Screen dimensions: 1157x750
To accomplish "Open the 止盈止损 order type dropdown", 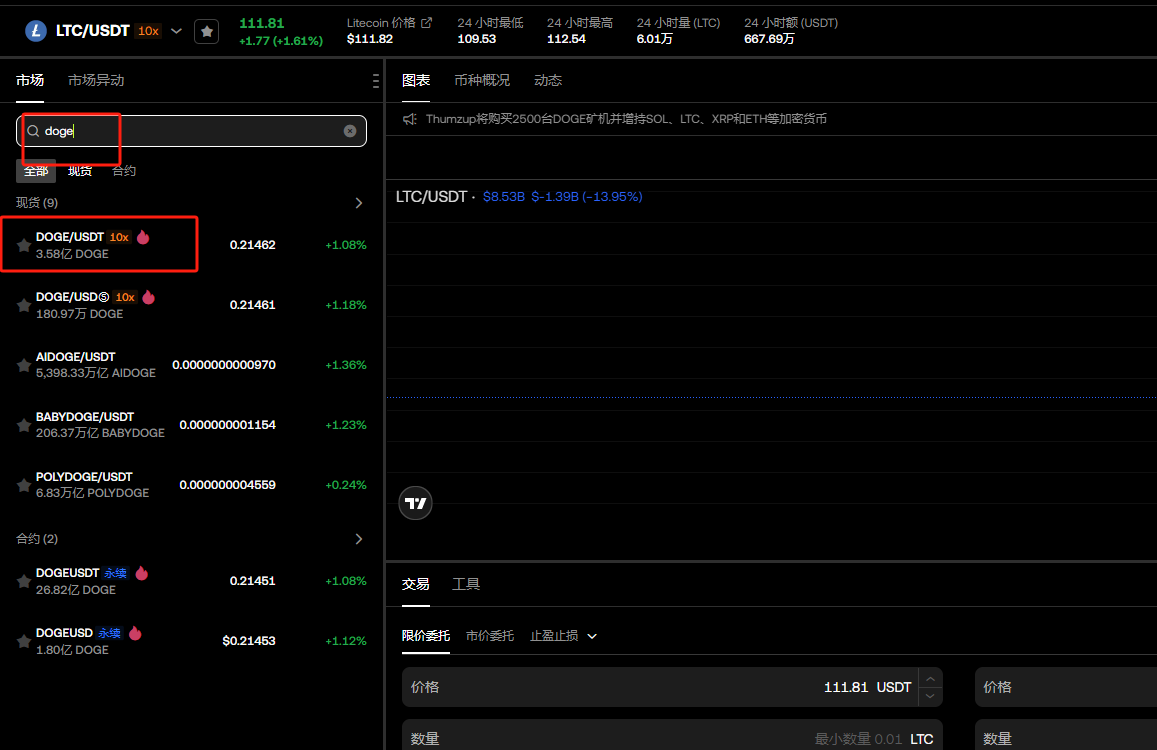I will point(563,636).
